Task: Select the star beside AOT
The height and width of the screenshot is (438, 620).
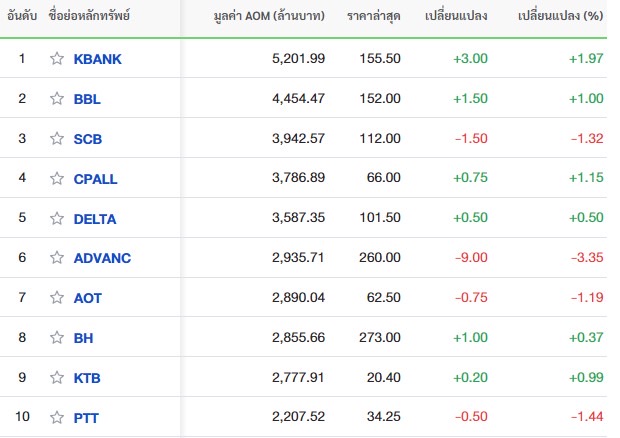Action: [57, 297]
